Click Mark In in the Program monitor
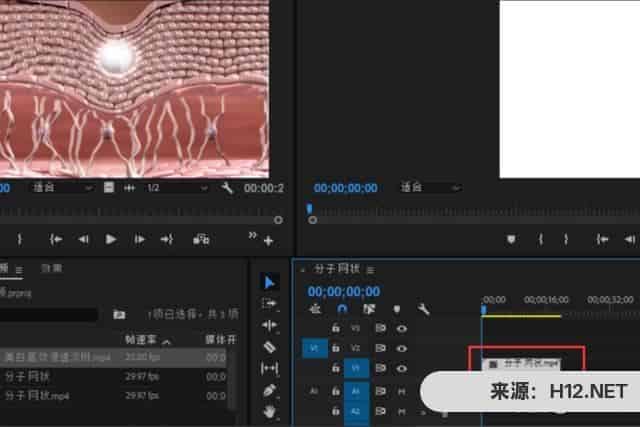 [x=540, y=239]
